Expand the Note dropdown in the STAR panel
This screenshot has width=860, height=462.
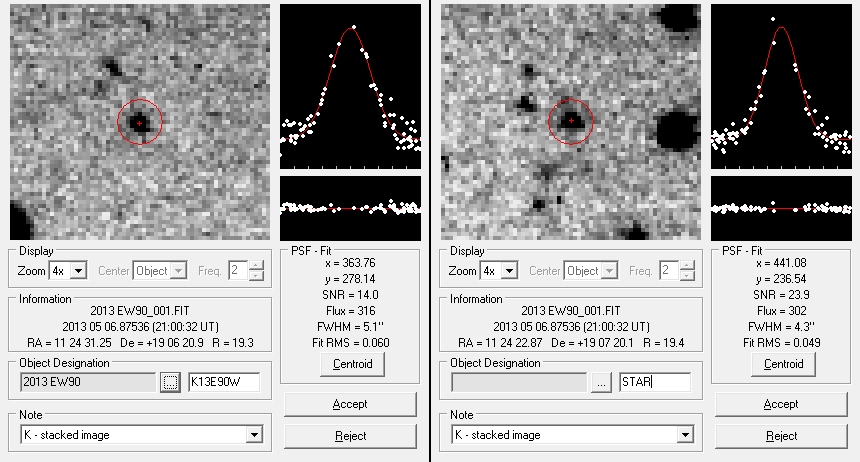click(x=685, y=435)
